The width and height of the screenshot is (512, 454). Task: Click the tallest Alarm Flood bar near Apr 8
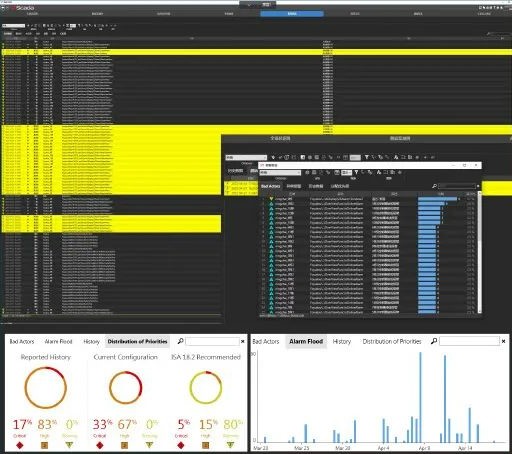(x=420, y=397)
